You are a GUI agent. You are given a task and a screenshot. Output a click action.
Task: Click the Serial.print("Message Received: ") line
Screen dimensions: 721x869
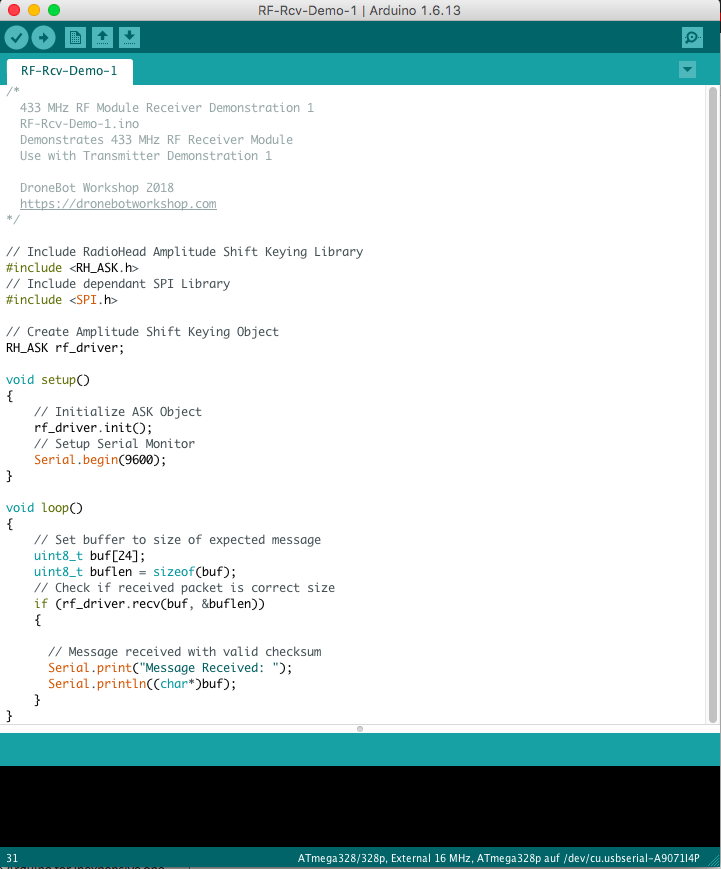pos(170,668)
